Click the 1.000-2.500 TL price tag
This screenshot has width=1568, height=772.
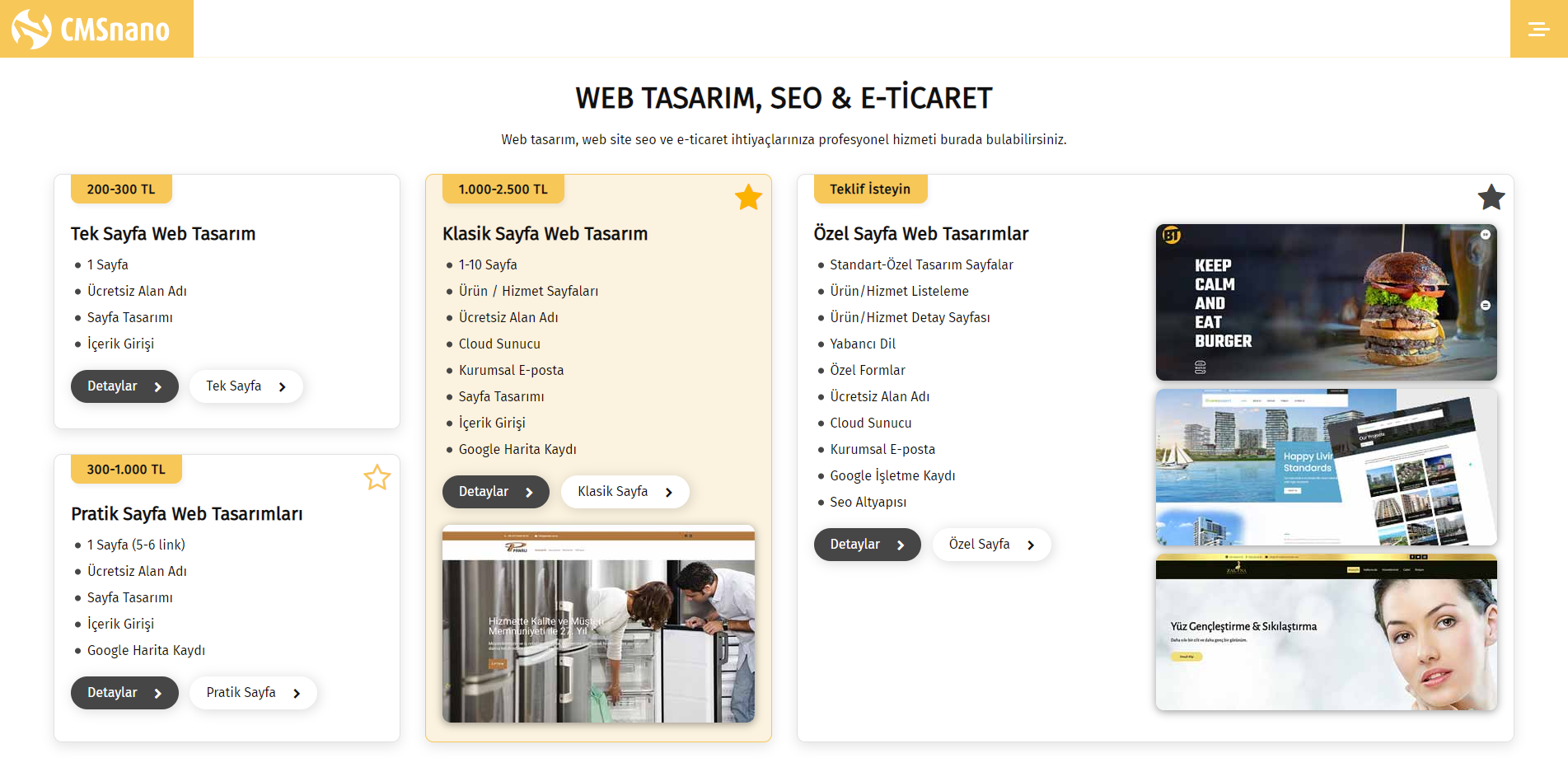503,189
